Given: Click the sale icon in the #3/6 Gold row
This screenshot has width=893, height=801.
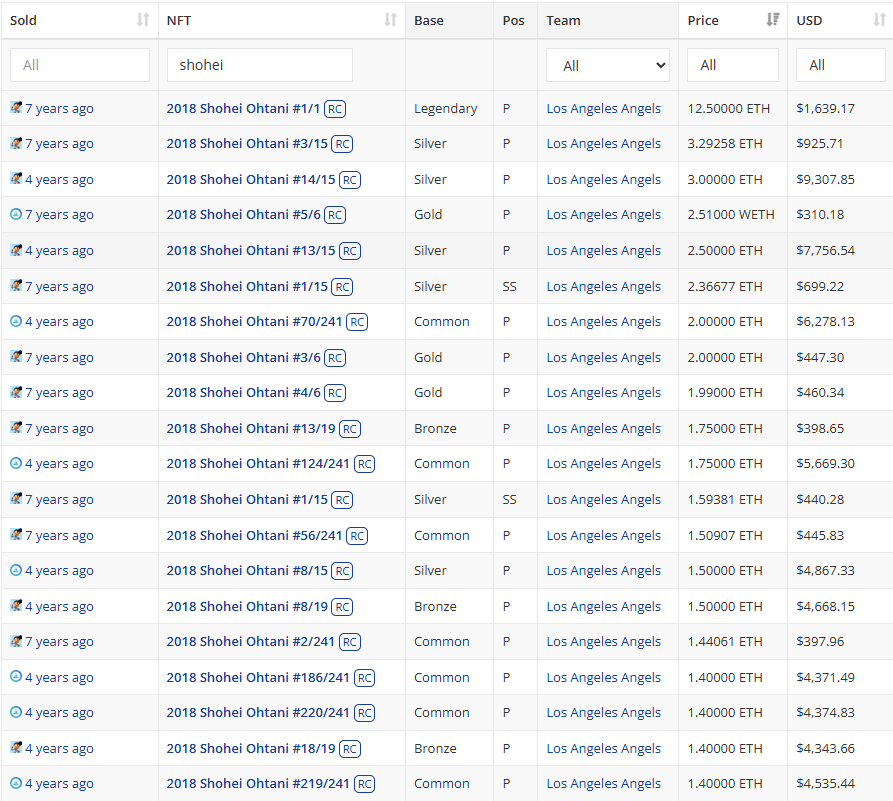Looking at the screenshot, I should pyautogui.click(x=16, y=357).
